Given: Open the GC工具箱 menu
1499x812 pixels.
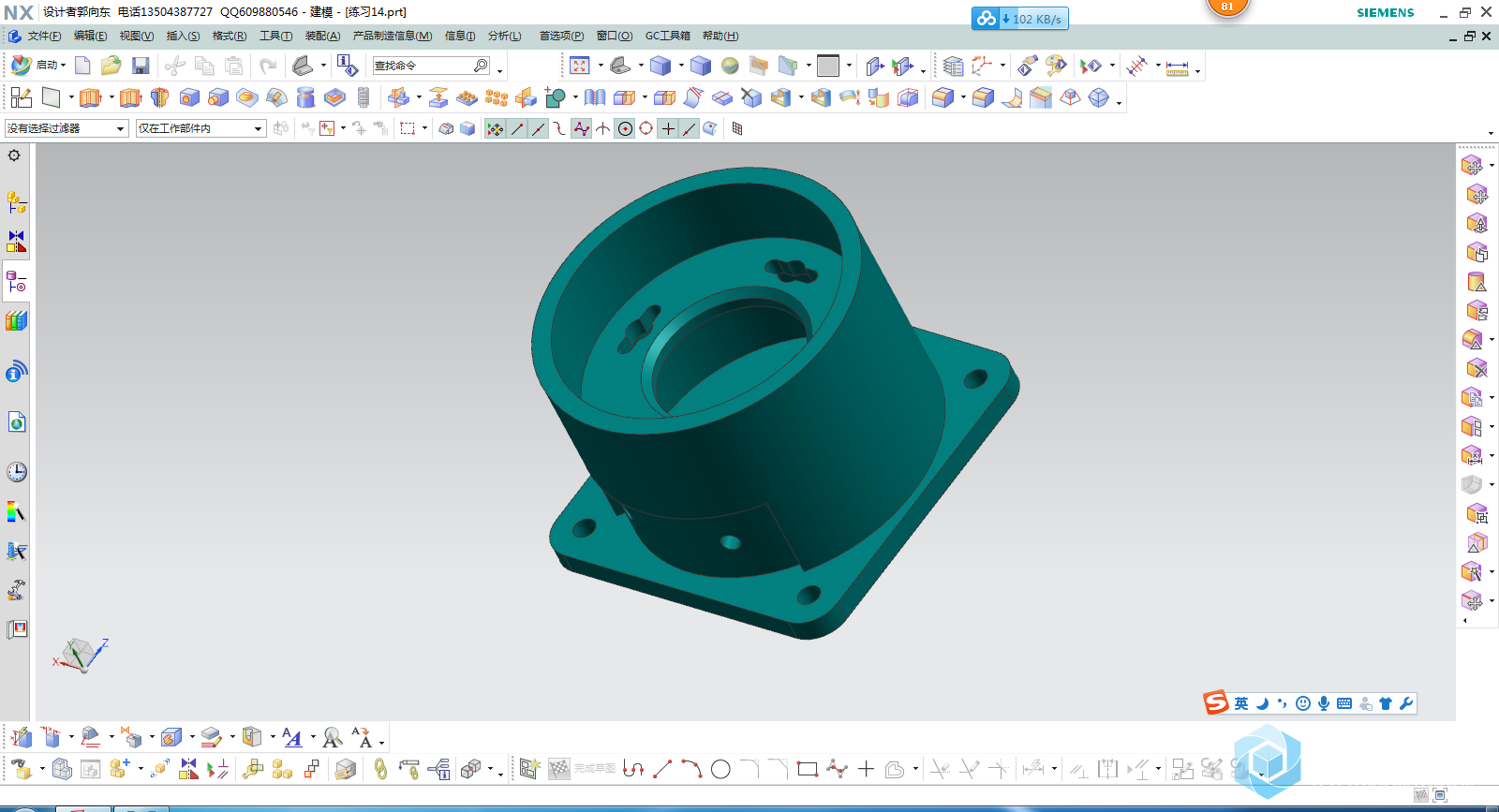Looking at the screenshot, I should click(667, 36).
